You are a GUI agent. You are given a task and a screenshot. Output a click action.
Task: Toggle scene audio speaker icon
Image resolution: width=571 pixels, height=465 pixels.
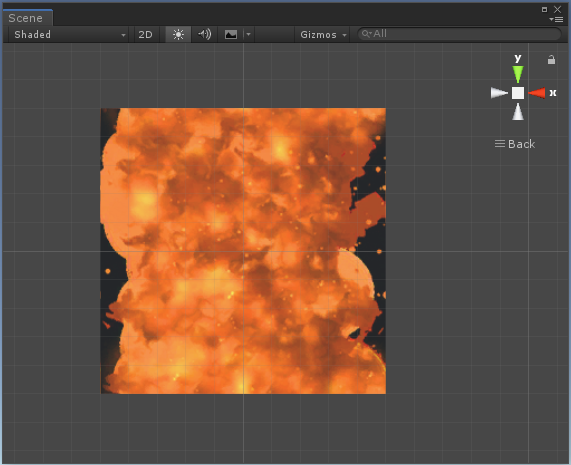click(204, 35)
